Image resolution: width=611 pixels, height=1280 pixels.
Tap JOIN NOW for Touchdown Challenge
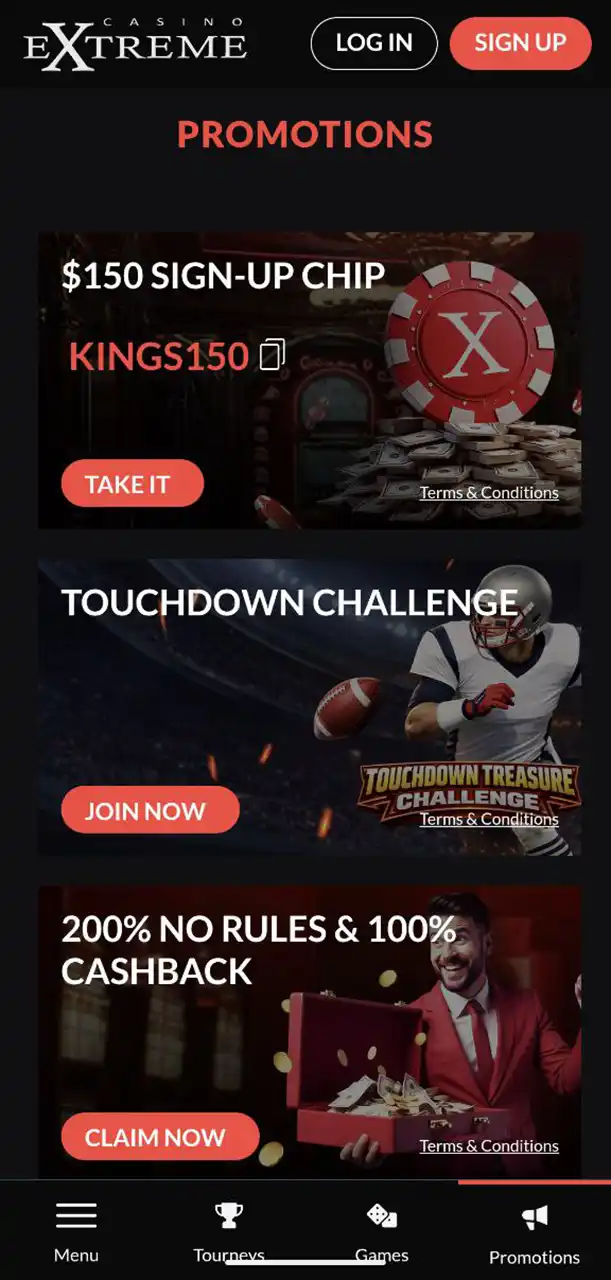click(150, 810)
